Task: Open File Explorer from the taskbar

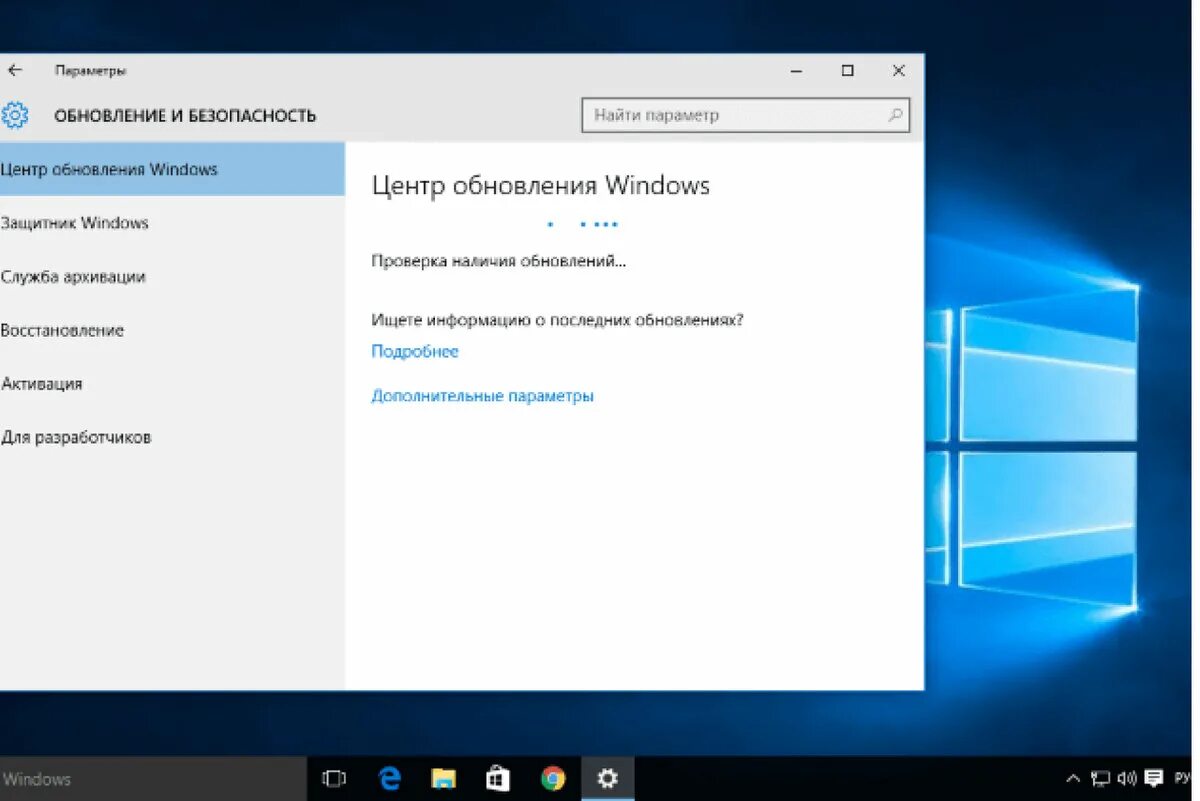Action: pos(443,778)
